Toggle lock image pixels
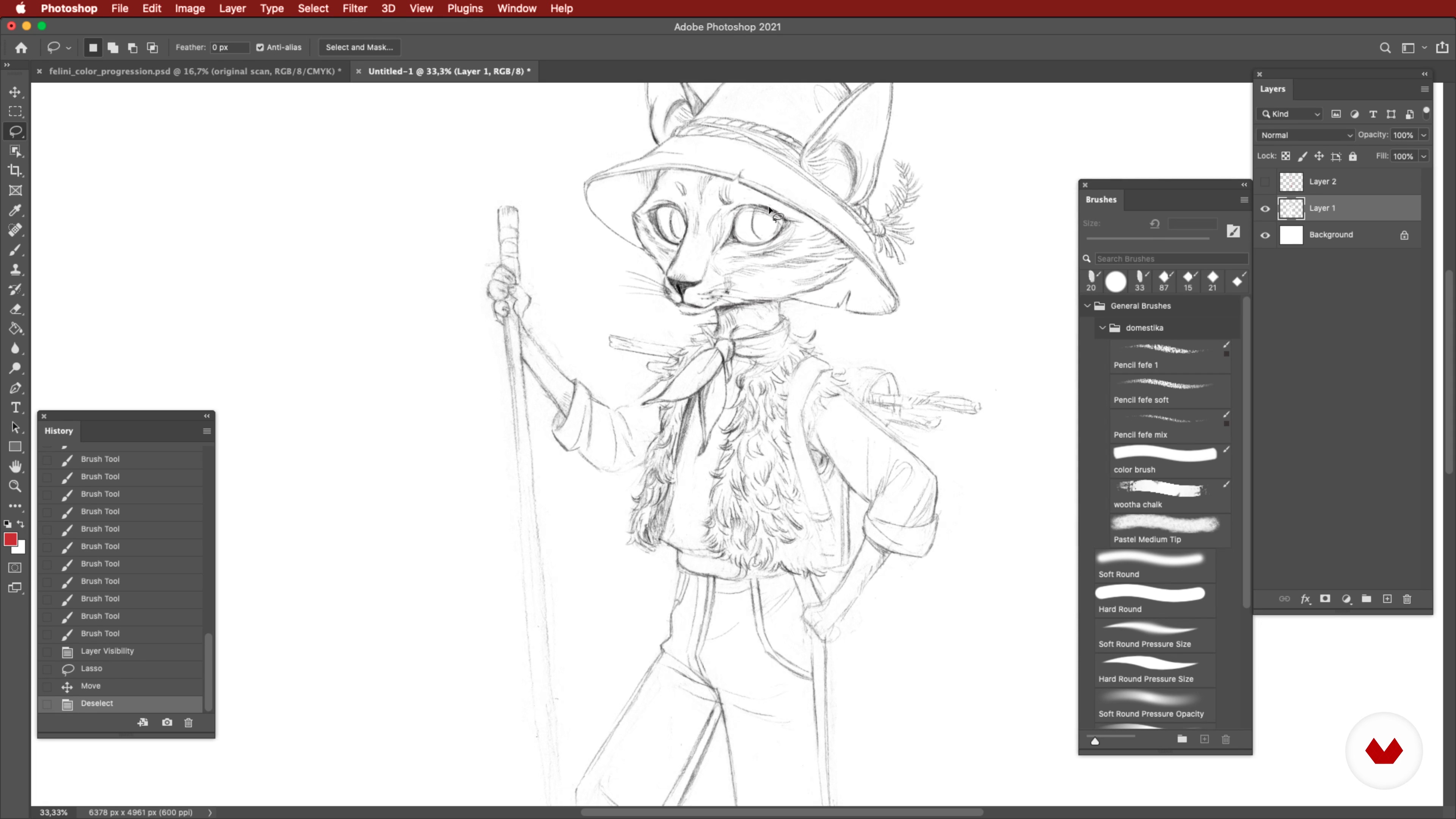The height and width of the screenshot is (819, 1456). [1302, 156]
